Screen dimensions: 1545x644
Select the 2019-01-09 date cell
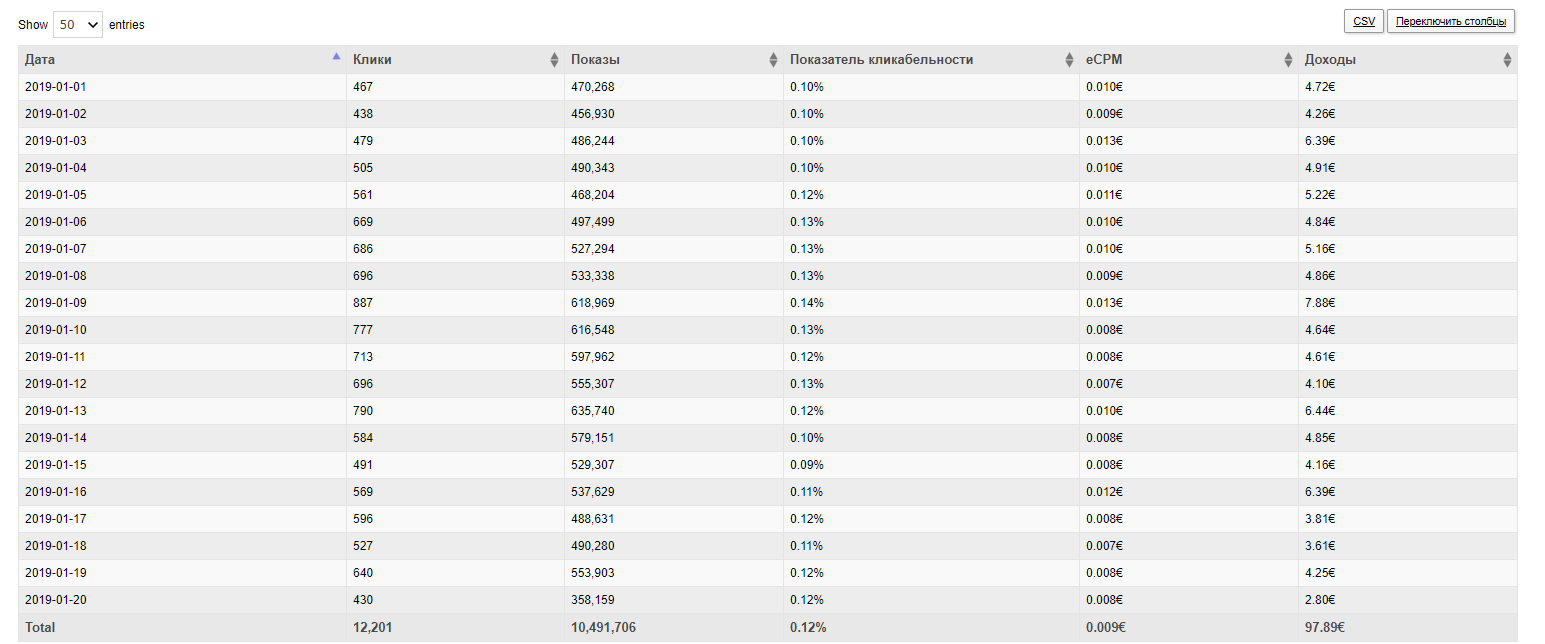[x=56, y=303]
